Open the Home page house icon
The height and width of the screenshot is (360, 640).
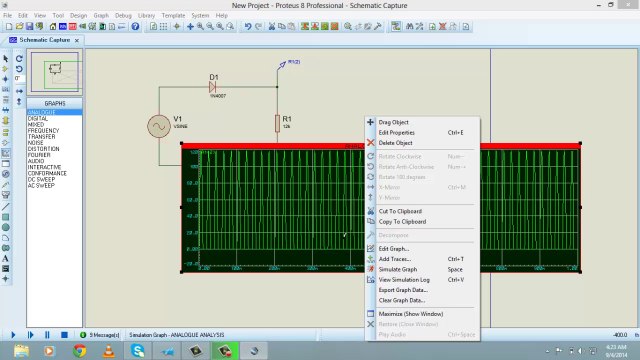click(x=53, y=27)
